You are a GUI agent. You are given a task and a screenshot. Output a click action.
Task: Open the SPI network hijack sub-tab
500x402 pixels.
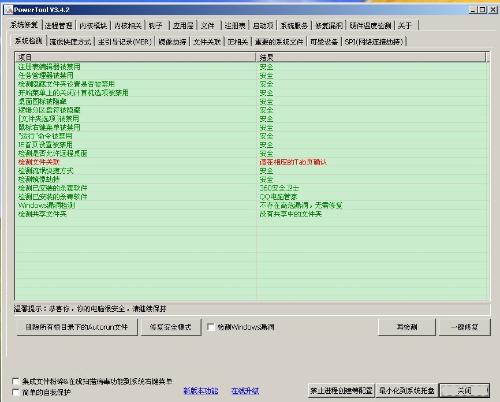click(374, 42)
